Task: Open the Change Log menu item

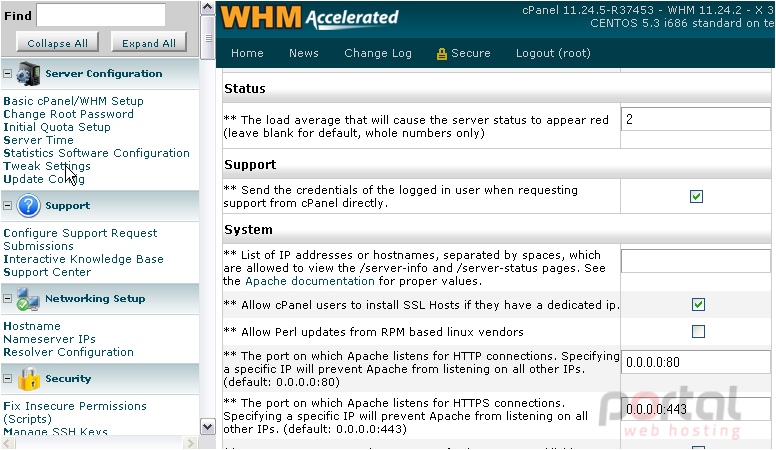Action: (x=378, y=53)
